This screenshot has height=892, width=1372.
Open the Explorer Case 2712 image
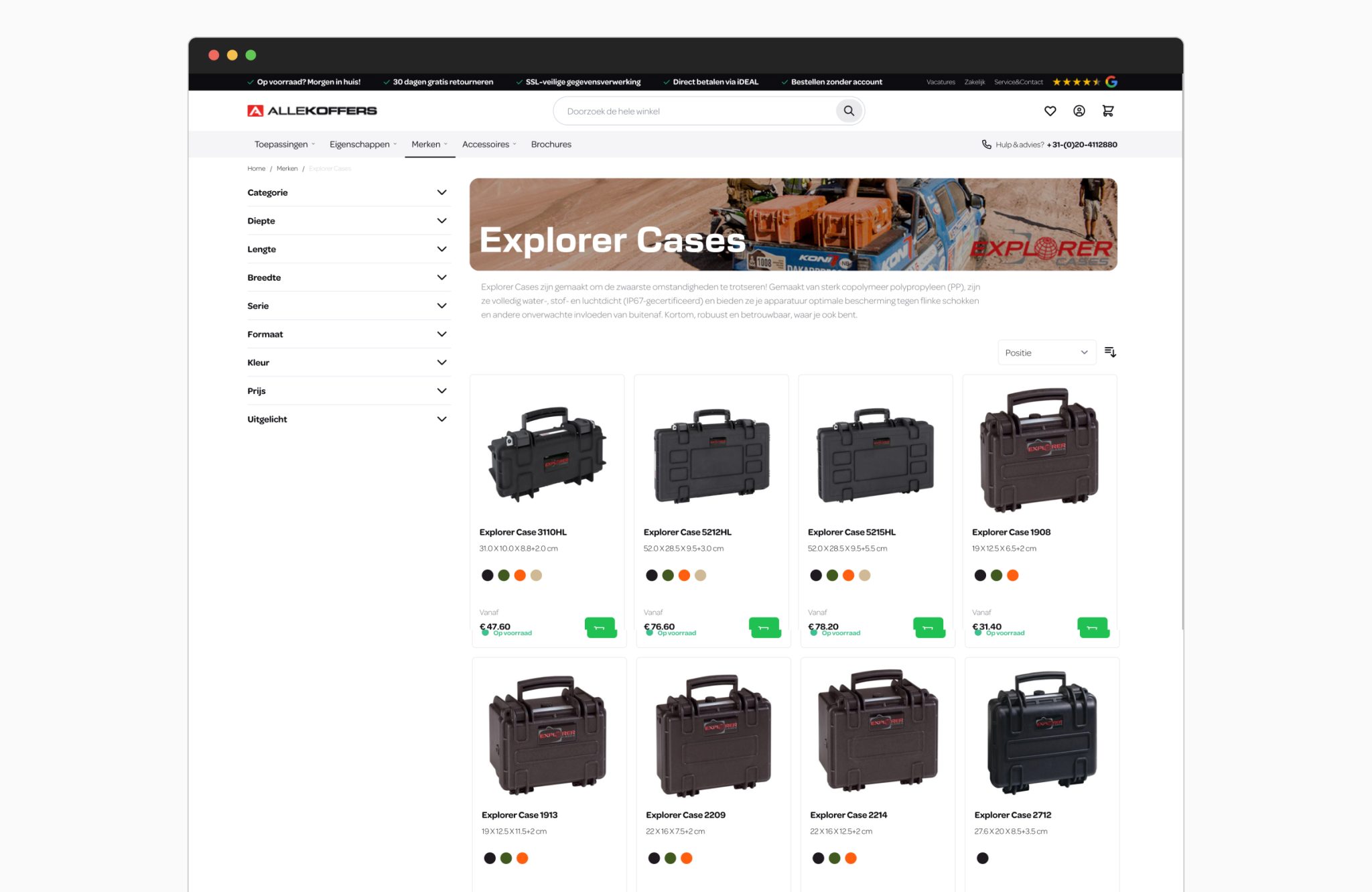[x=1042, y=732]
